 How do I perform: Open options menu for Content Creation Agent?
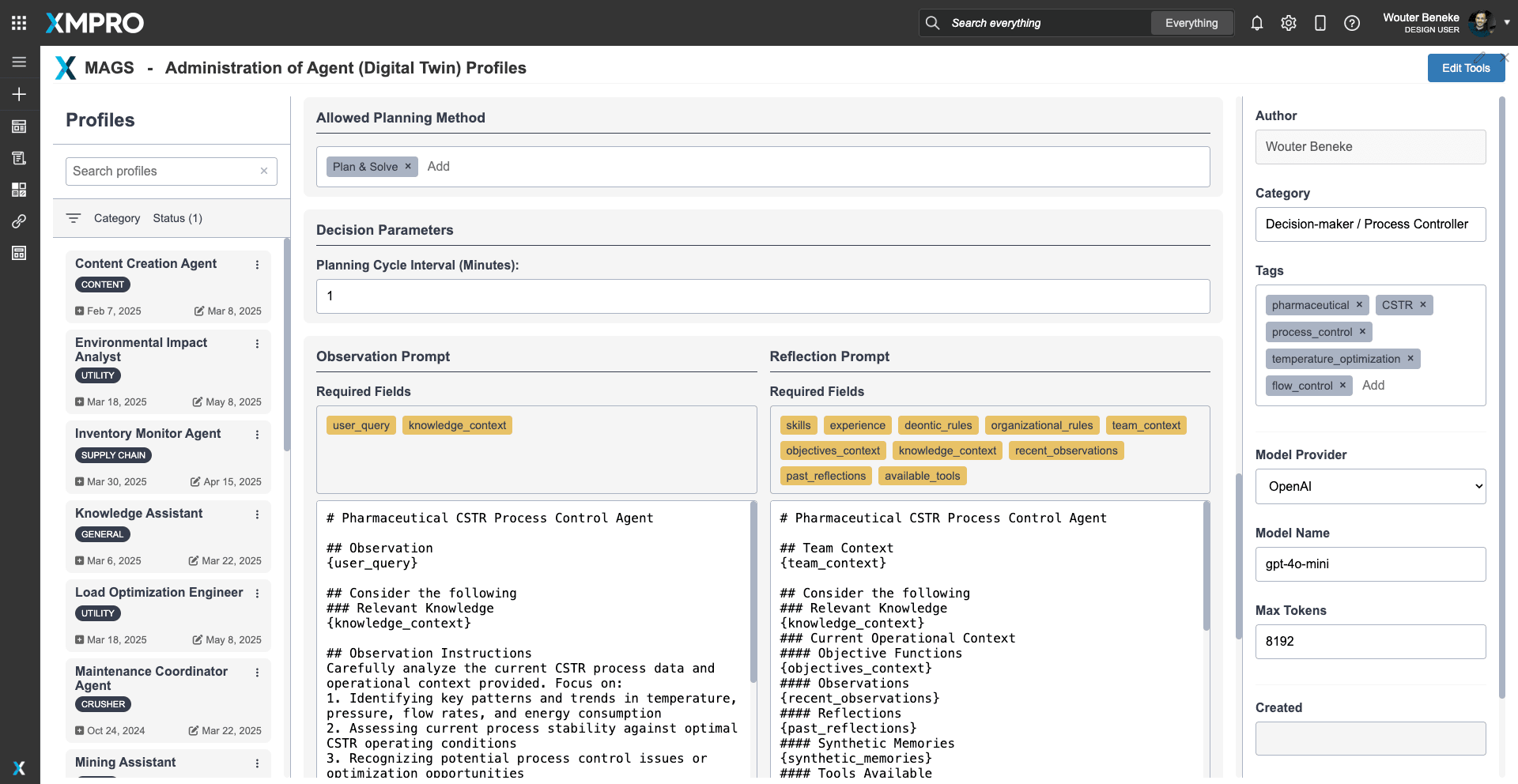(x=257, y=265)
